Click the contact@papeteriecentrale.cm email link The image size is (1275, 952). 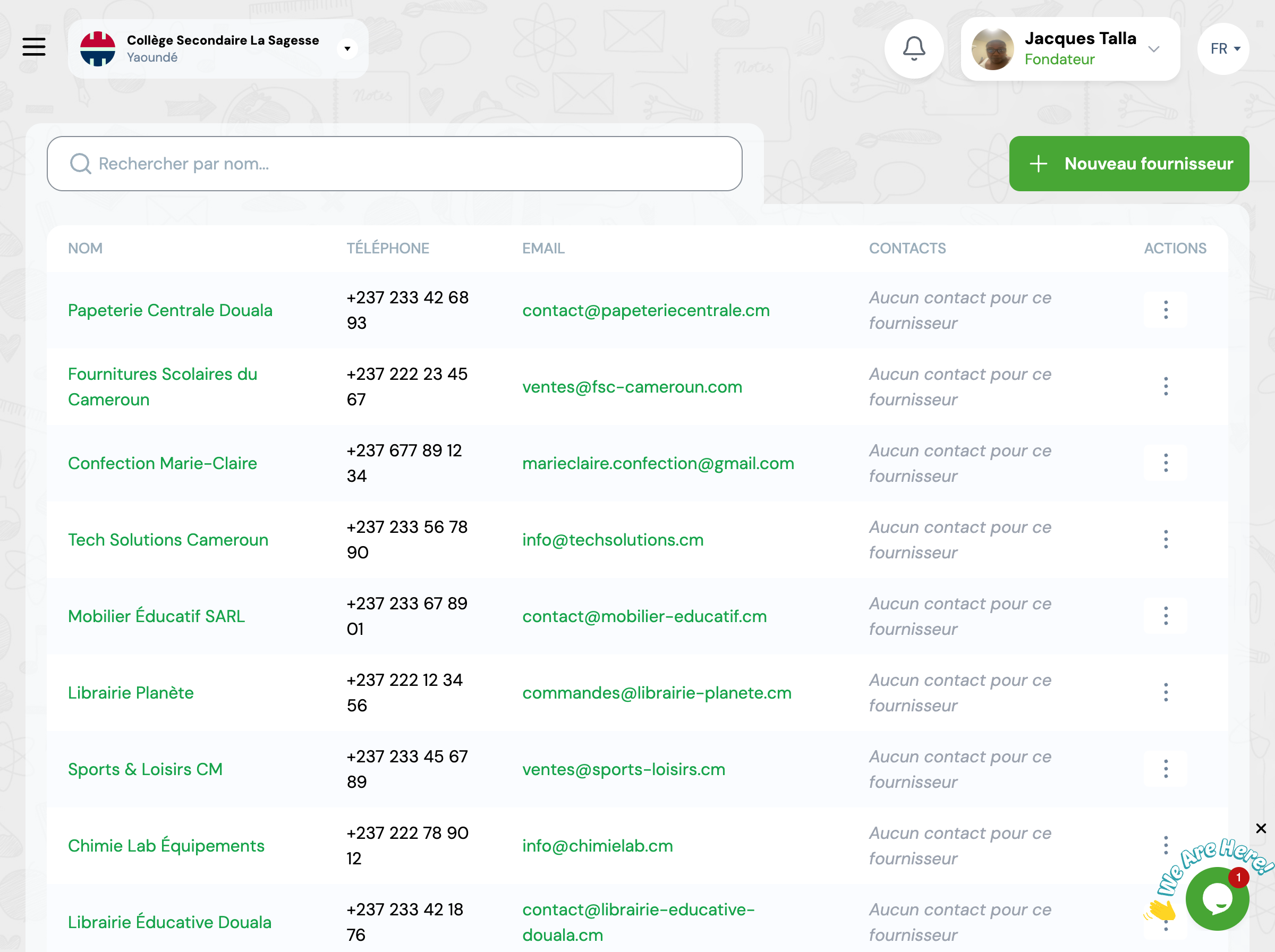[645, 311]
